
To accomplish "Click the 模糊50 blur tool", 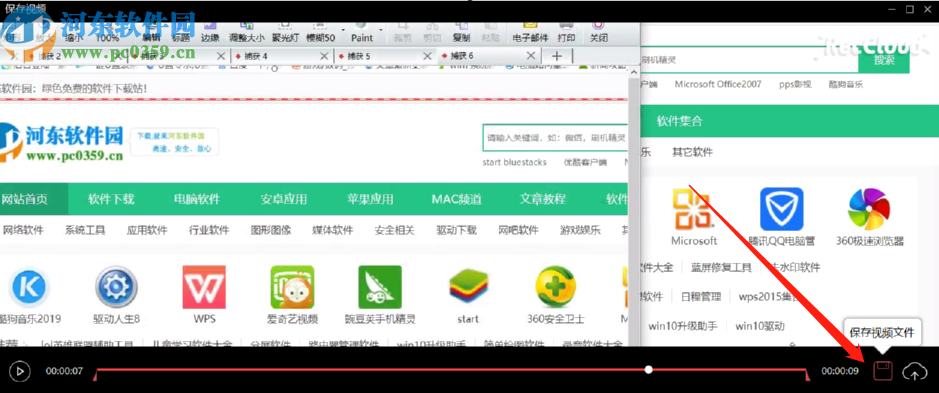I will (320, 32).
